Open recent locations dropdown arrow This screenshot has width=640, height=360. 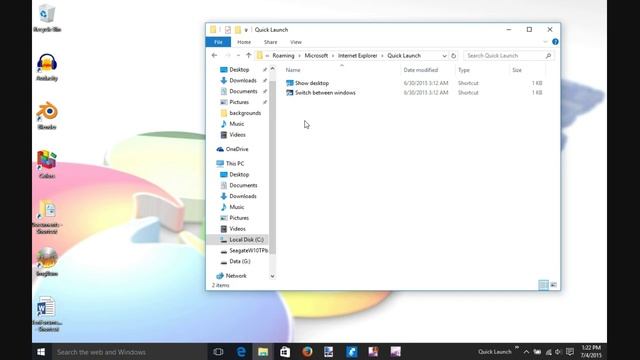pos(238,56)
